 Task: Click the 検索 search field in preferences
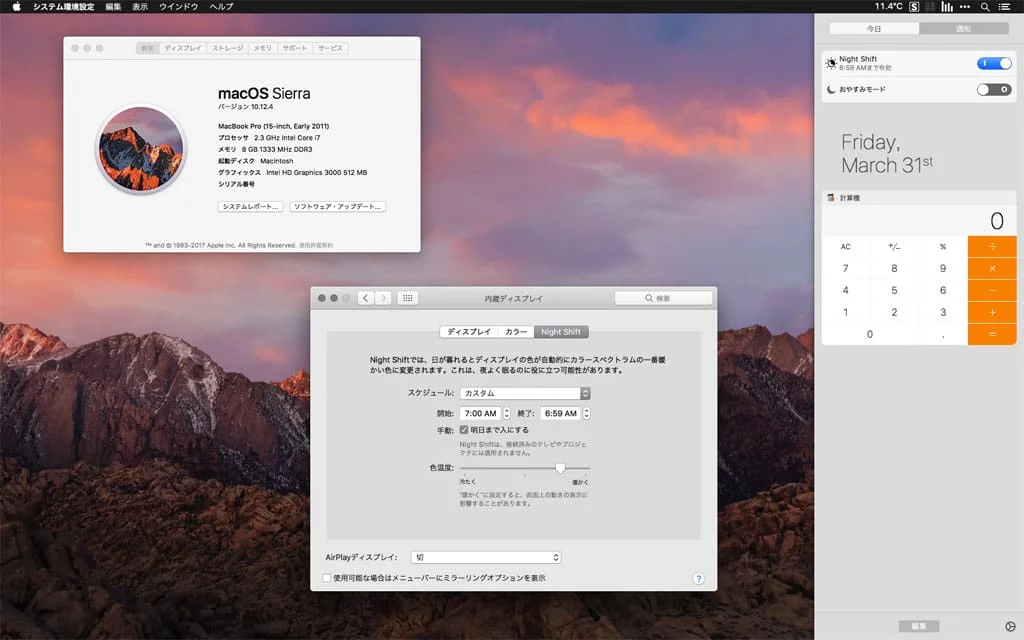(664, 298)
